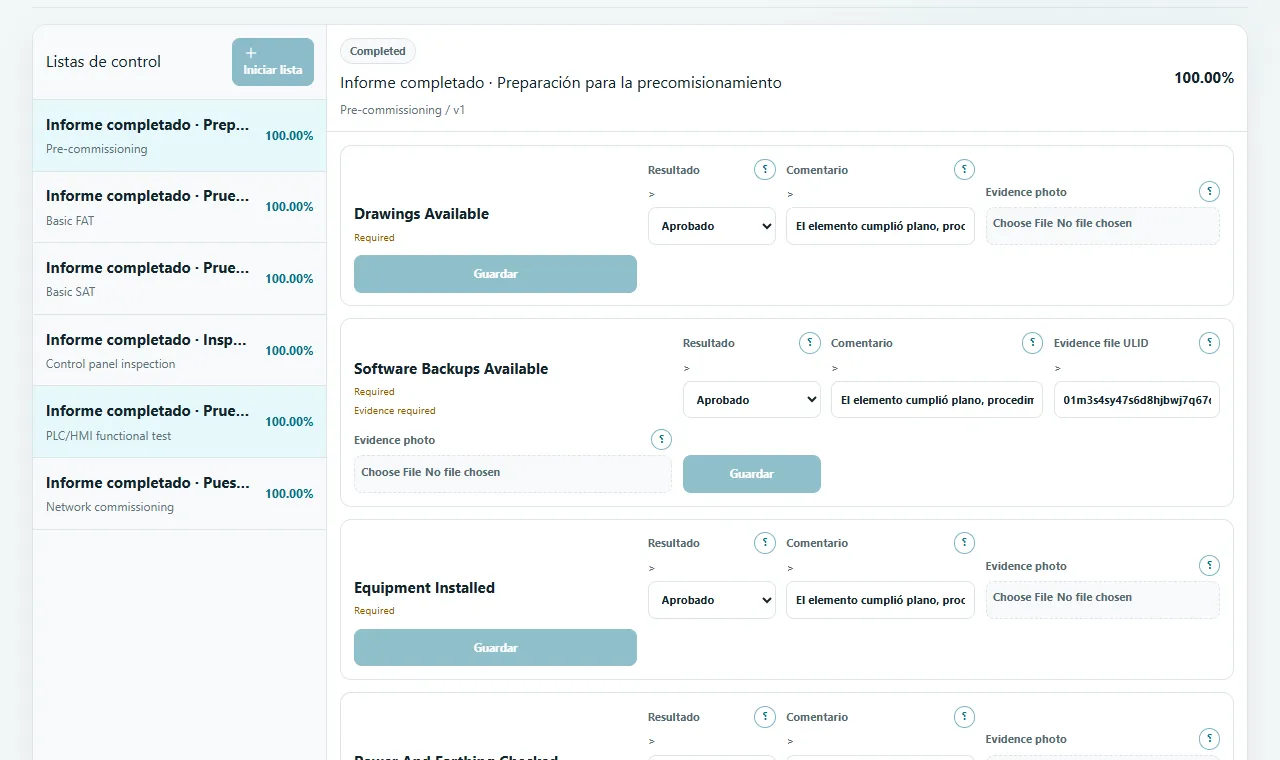Viewport: 1280px width, 760px height.
Task: Expand the Resultado dropdown for Drawings Available
Action: pos(711,226)
